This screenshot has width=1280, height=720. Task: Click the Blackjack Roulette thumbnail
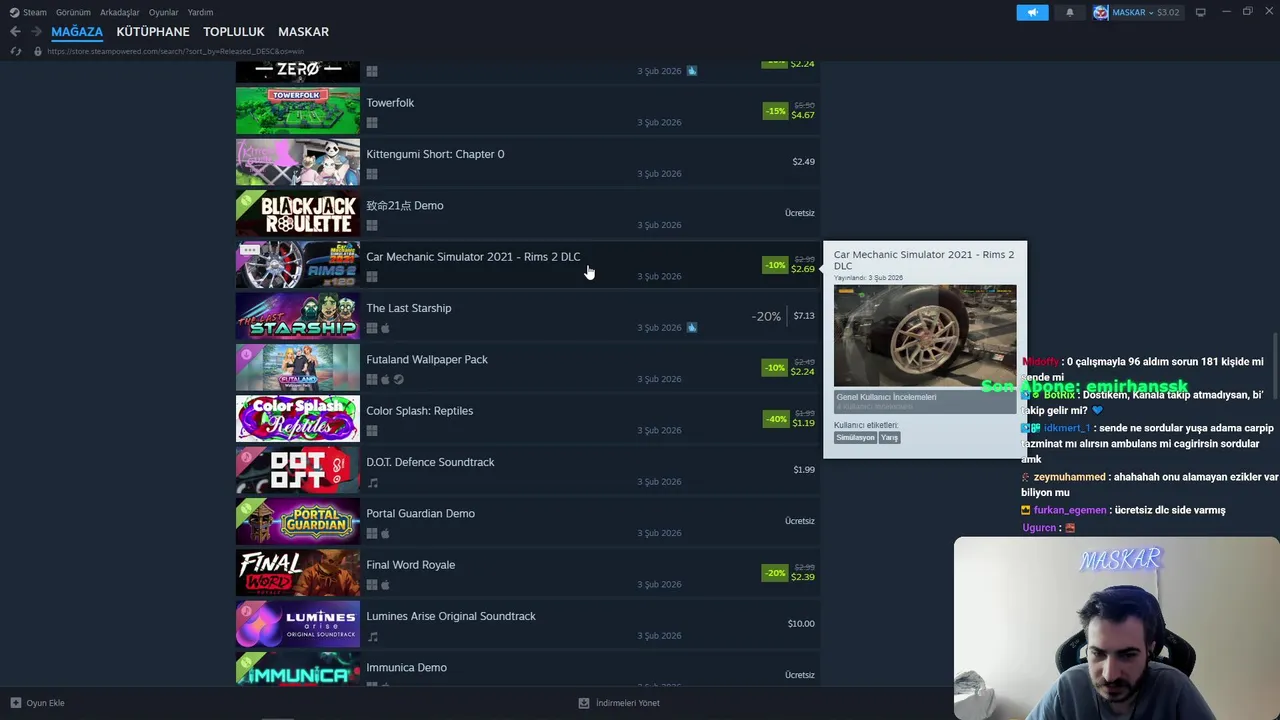tap(297, 213)
